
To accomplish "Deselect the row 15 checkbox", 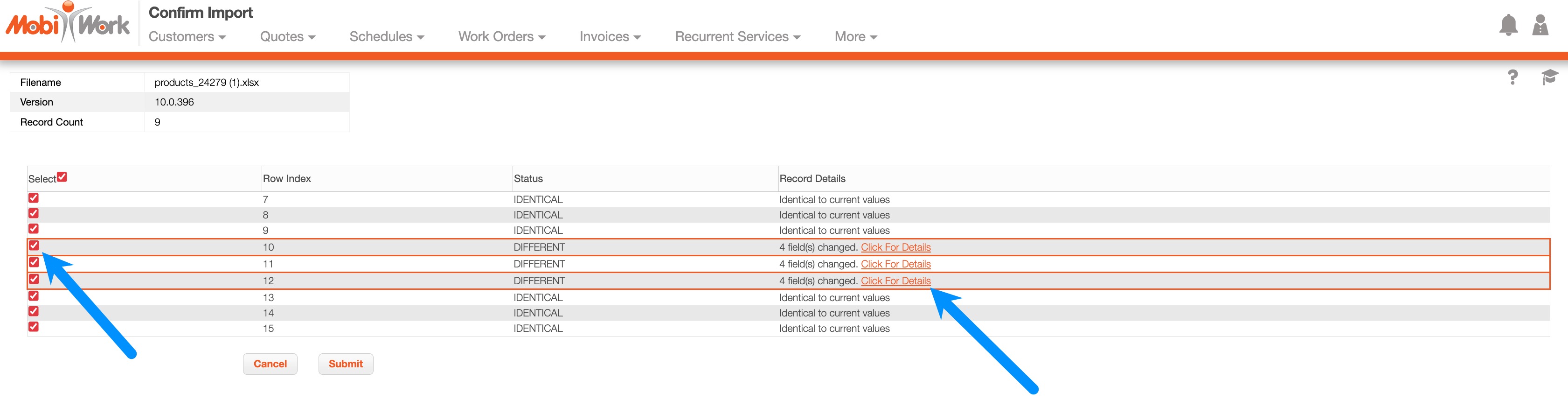I will pos(34,327).
